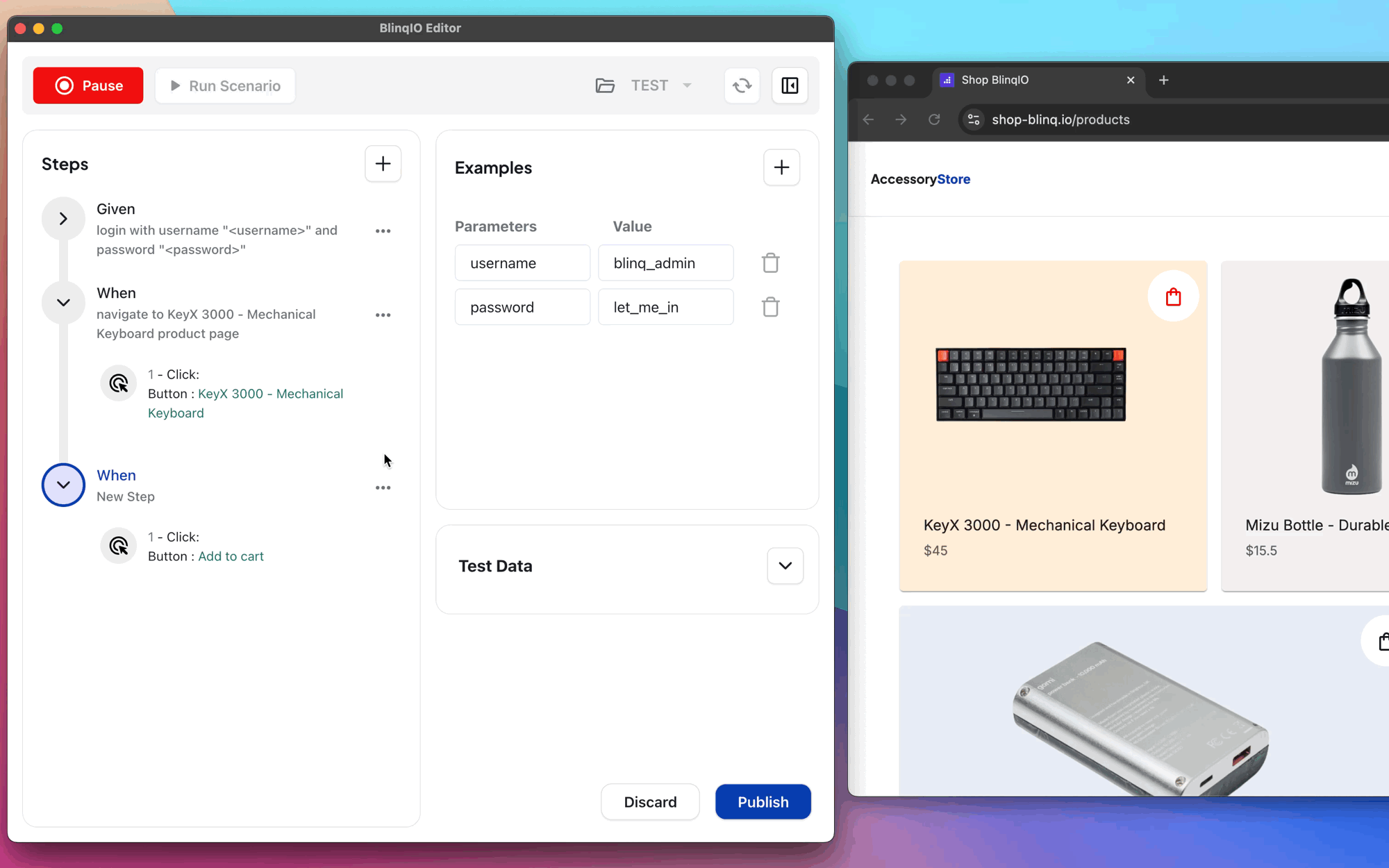Click the username parameter input field

tap(522, 263)
